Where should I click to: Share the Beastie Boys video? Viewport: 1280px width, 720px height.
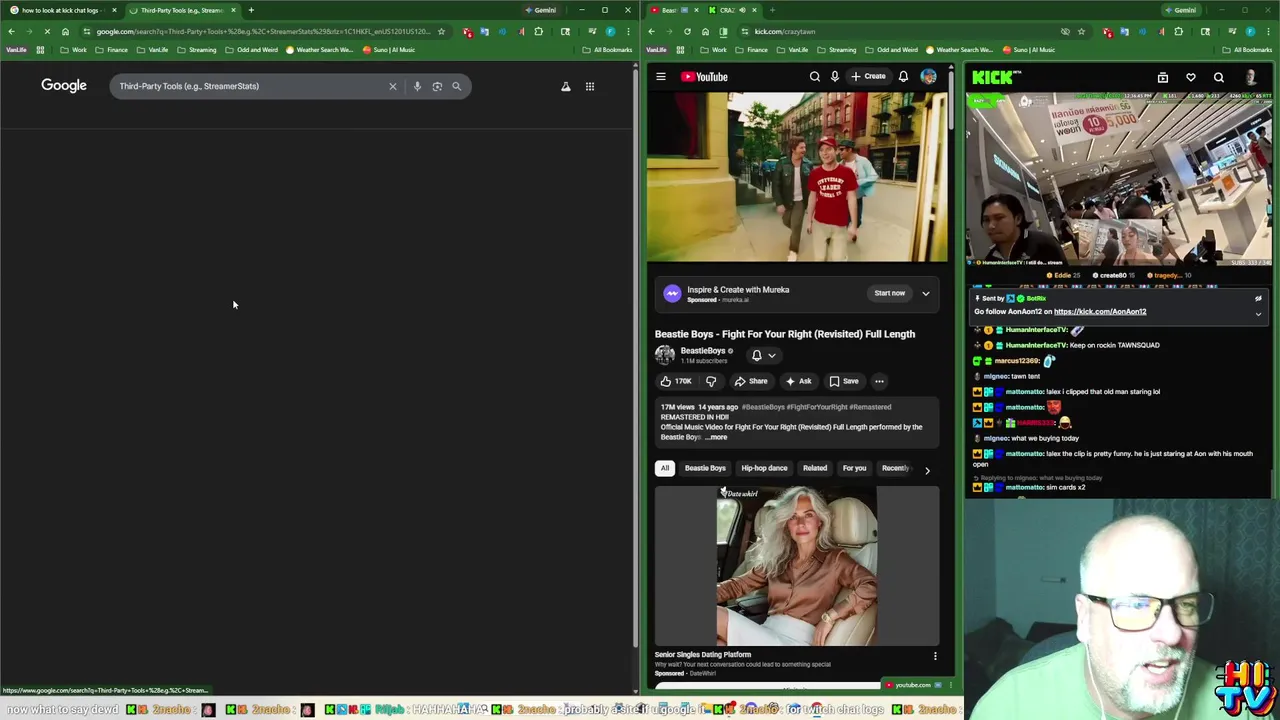coord(751,381)
